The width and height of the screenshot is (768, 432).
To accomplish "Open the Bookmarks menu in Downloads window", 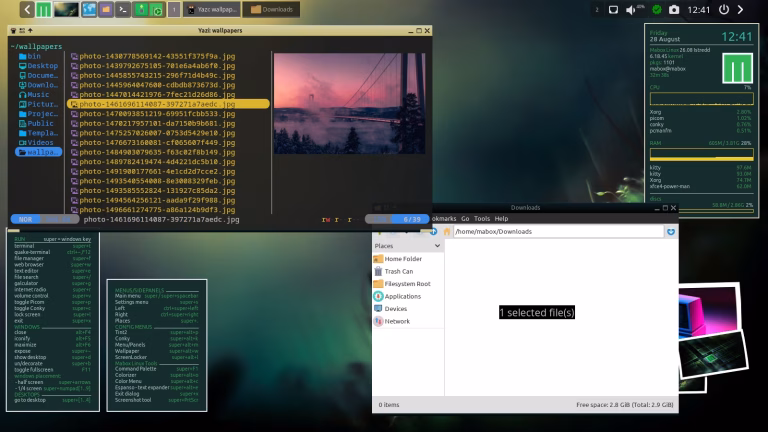I will pyautogui.click(x=444, y=218).
